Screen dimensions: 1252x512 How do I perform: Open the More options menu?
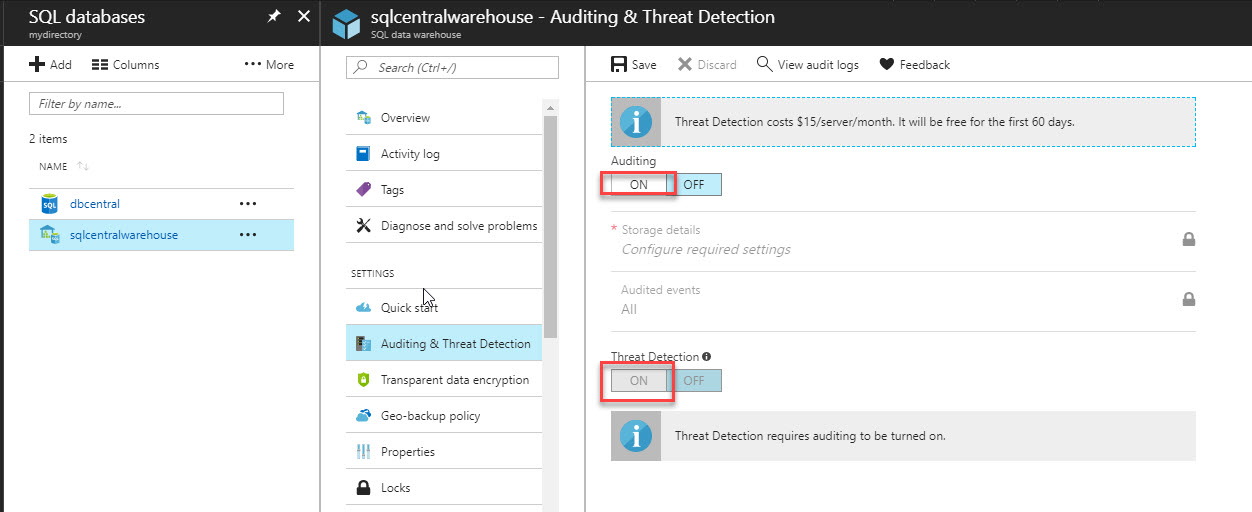click(269, 64)
